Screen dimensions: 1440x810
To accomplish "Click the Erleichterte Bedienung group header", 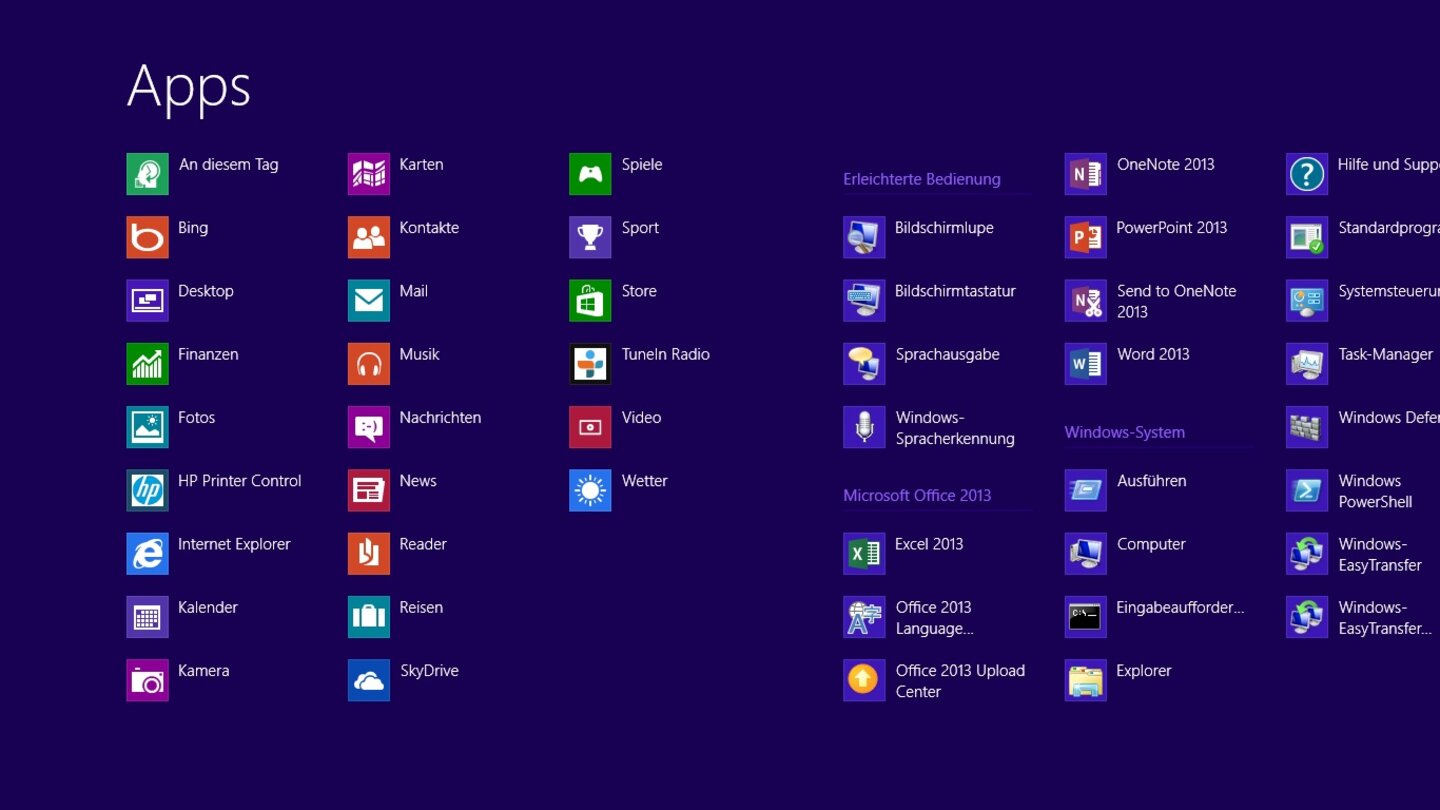I will point(922,179).
